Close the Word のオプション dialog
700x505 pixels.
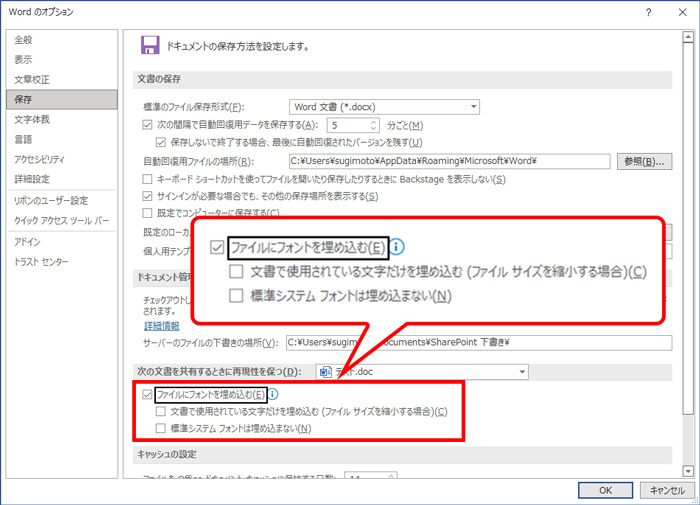683,13
